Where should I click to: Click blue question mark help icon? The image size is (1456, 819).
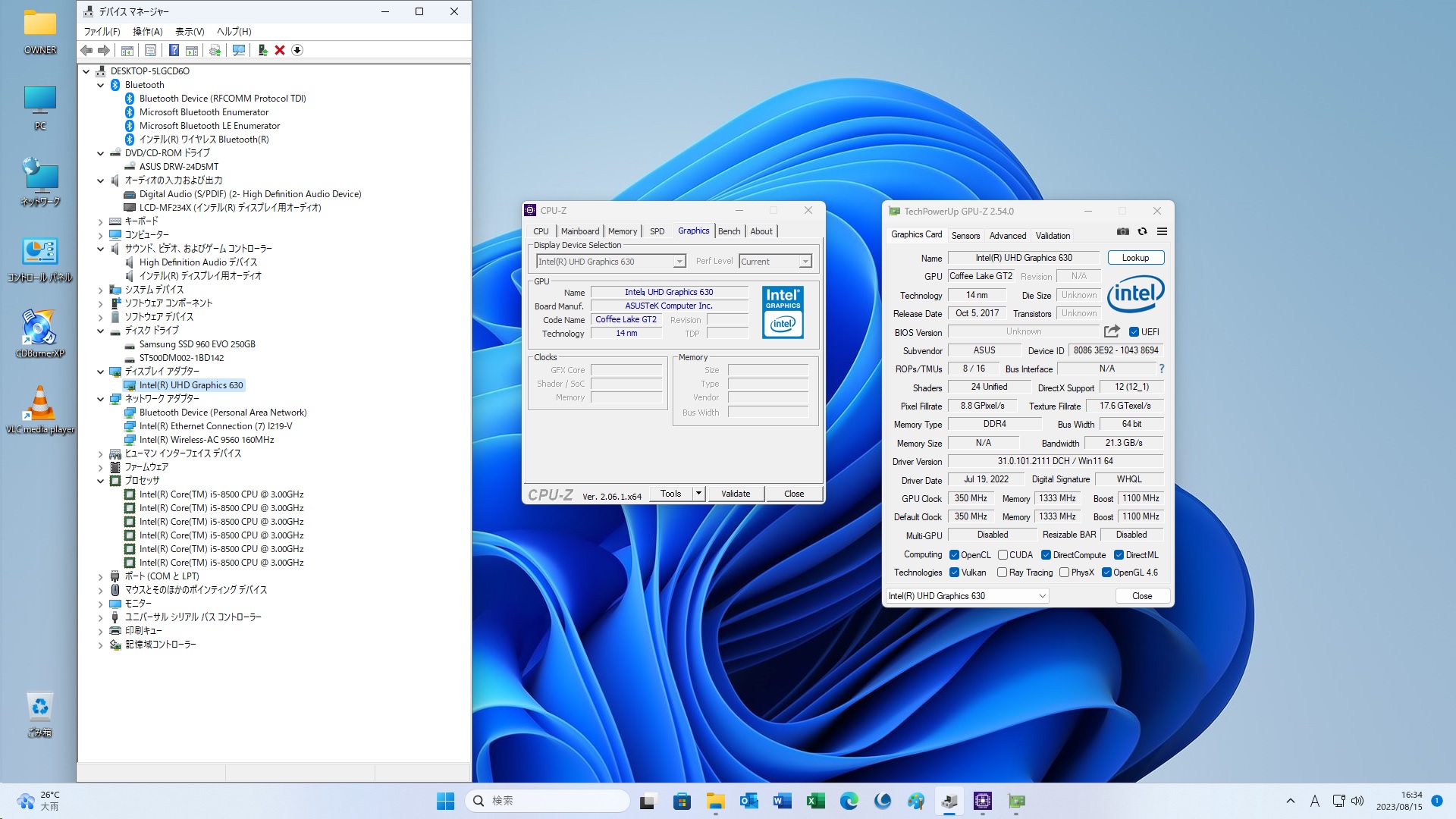[174, 50]
